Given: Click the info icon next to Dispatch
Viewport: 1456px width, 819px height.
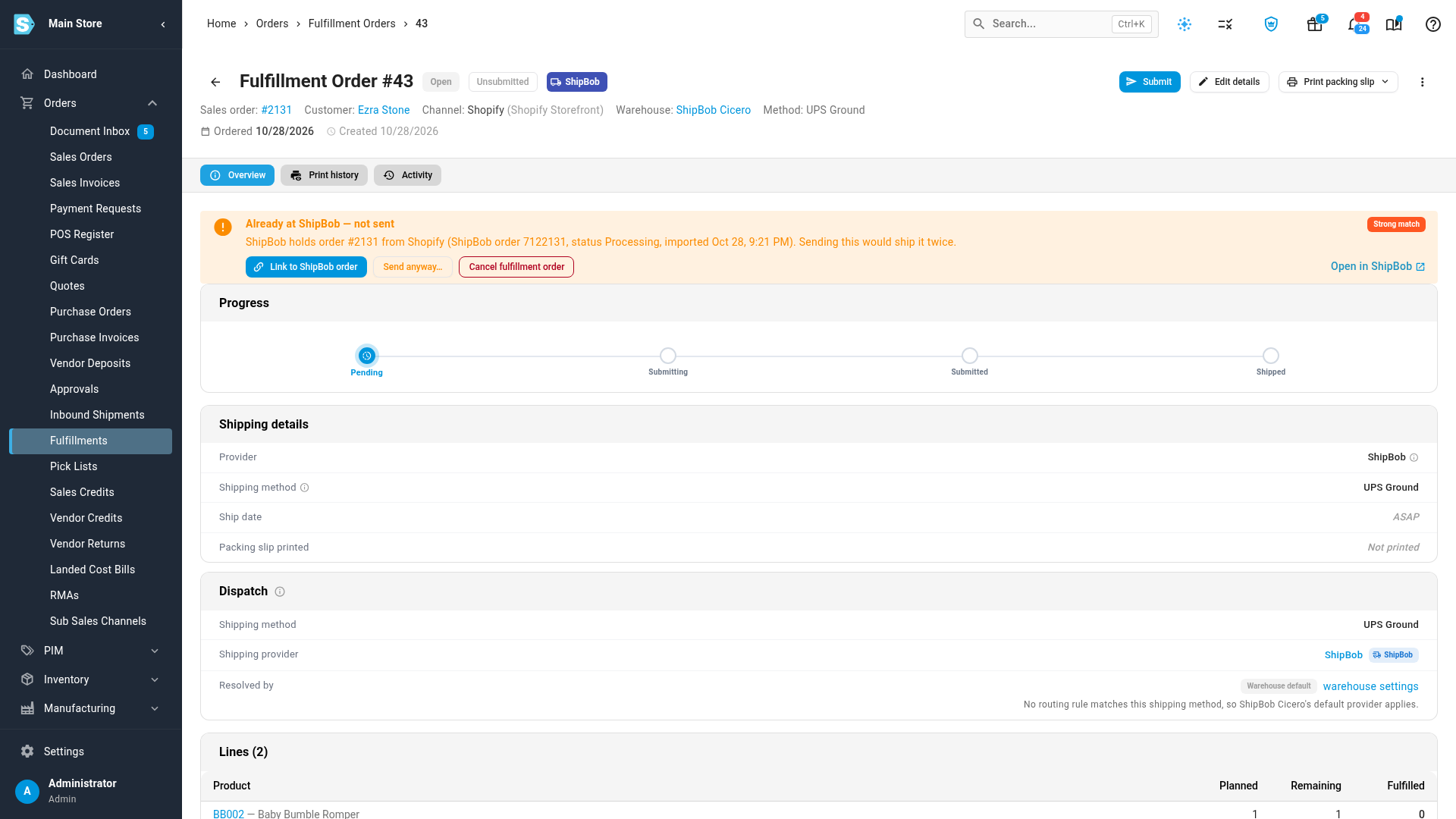Looking at the screenshot, I should [280, 591].
